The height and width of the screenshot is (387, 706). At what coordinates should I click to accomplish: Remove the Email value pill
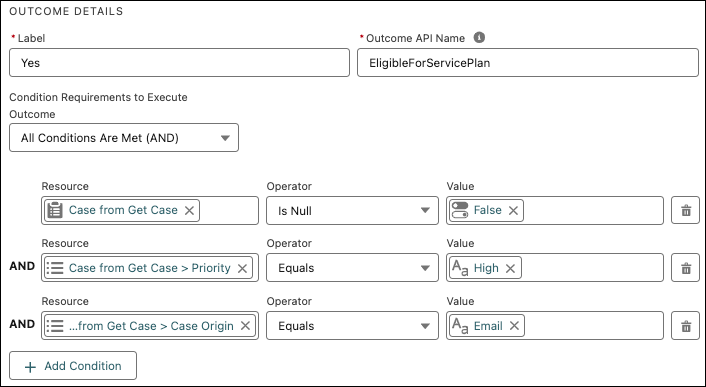(514, 326)
